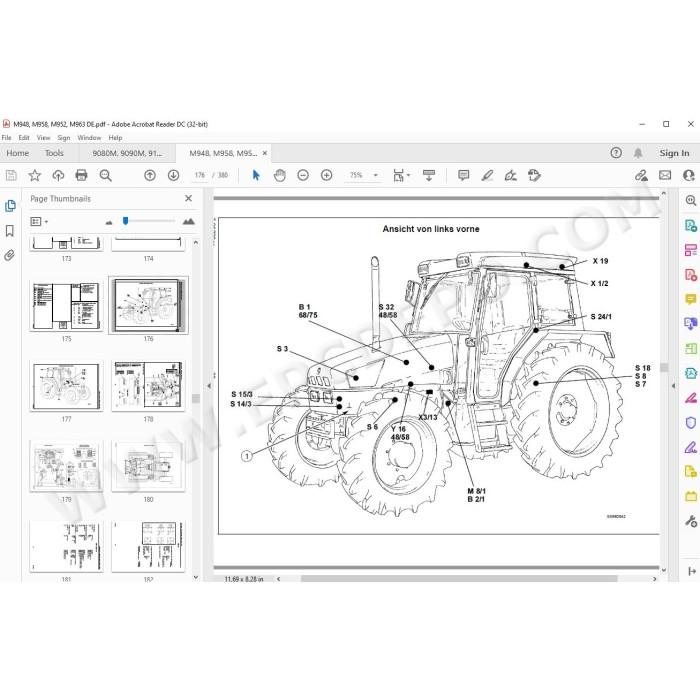
Task: Open More Tools wrench icon
Action: coord(691,521)
